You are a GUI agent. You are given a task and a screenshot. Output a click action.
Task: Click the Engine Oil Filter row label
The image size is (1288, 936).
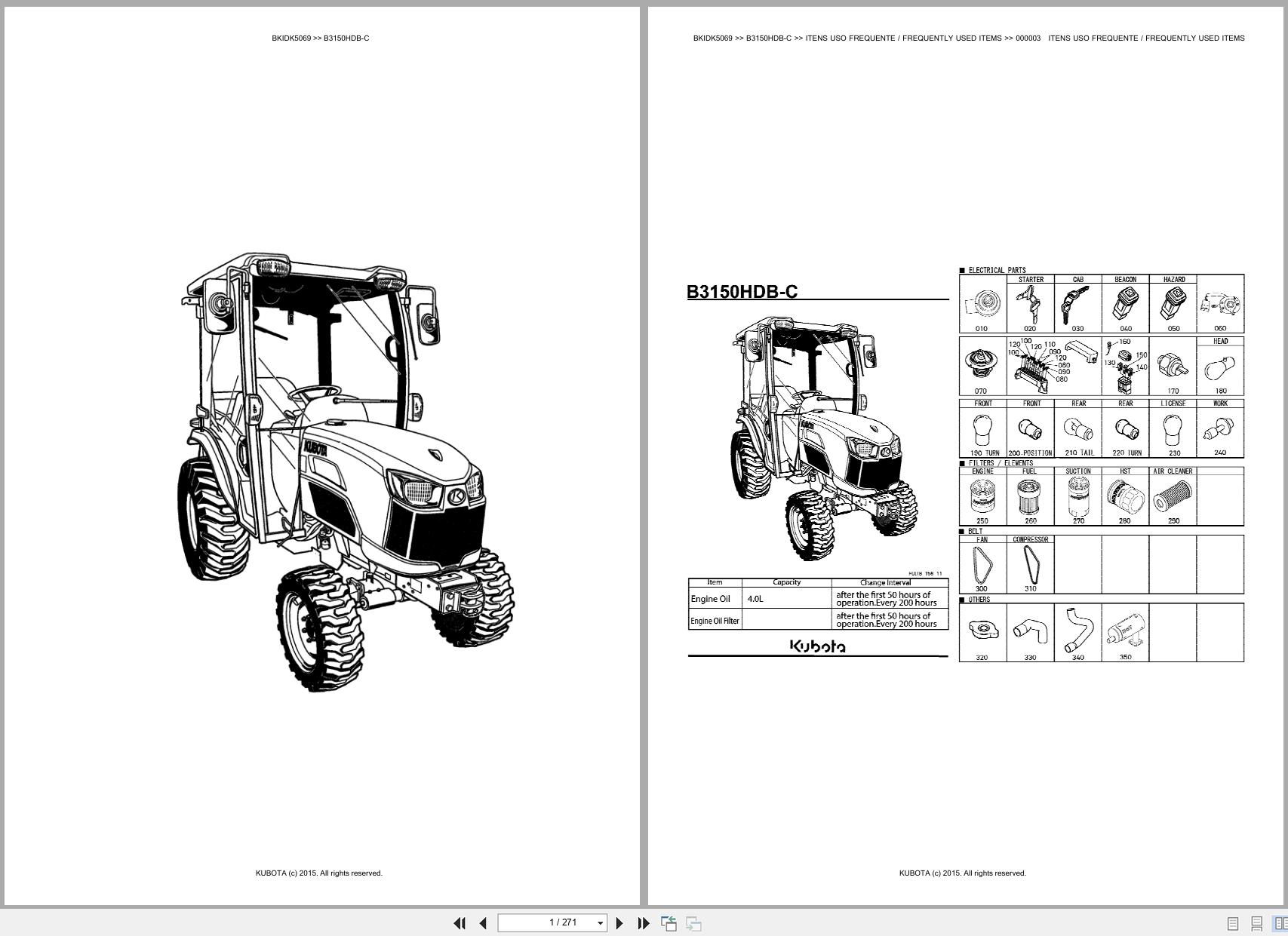pos(715,621)
